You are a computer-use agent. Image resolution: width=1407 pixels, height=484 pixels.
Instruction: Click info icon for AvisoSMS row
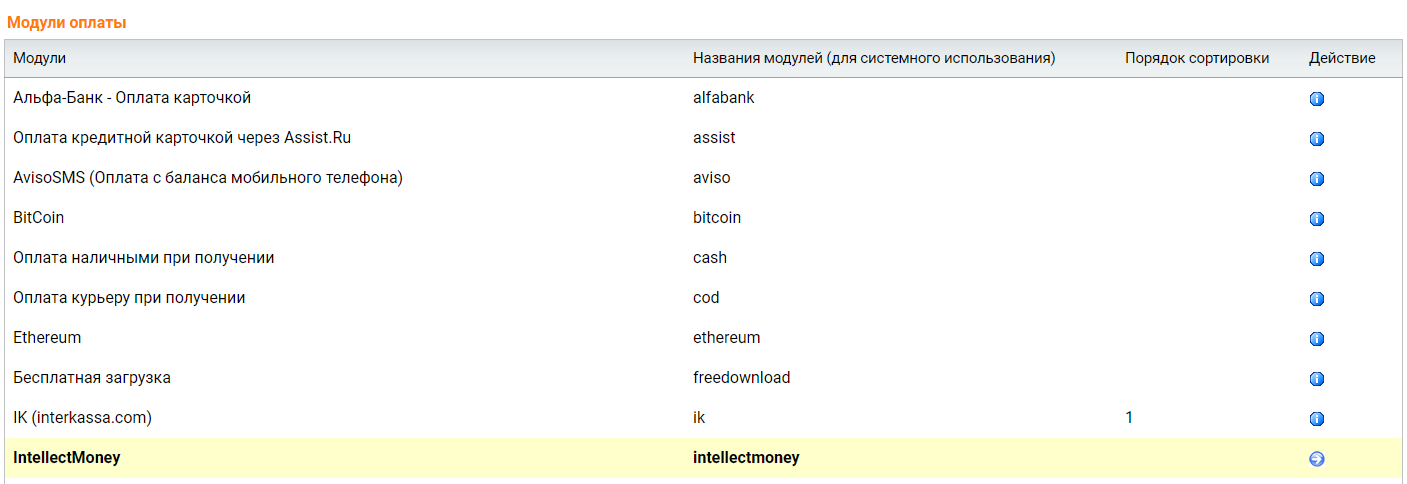tap(1316, 179)
